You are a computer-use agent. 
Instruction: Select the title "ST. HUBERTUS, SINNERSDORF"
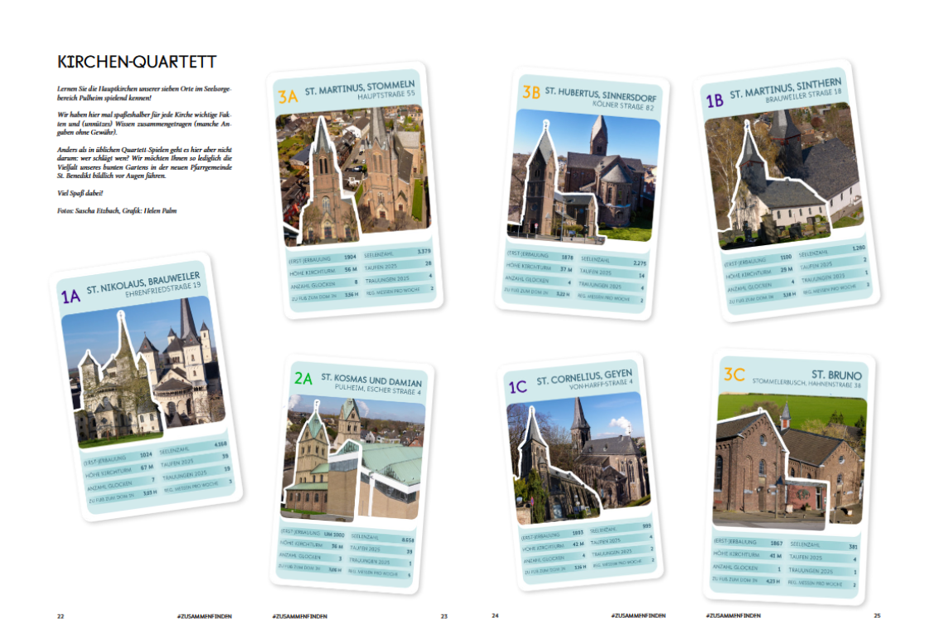[601, 94]
